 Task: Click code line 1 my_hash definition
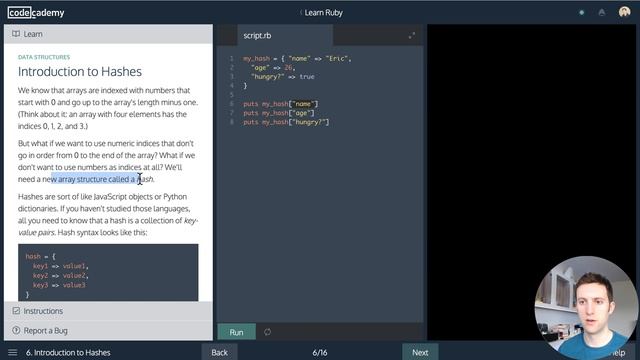click(297, 58)
